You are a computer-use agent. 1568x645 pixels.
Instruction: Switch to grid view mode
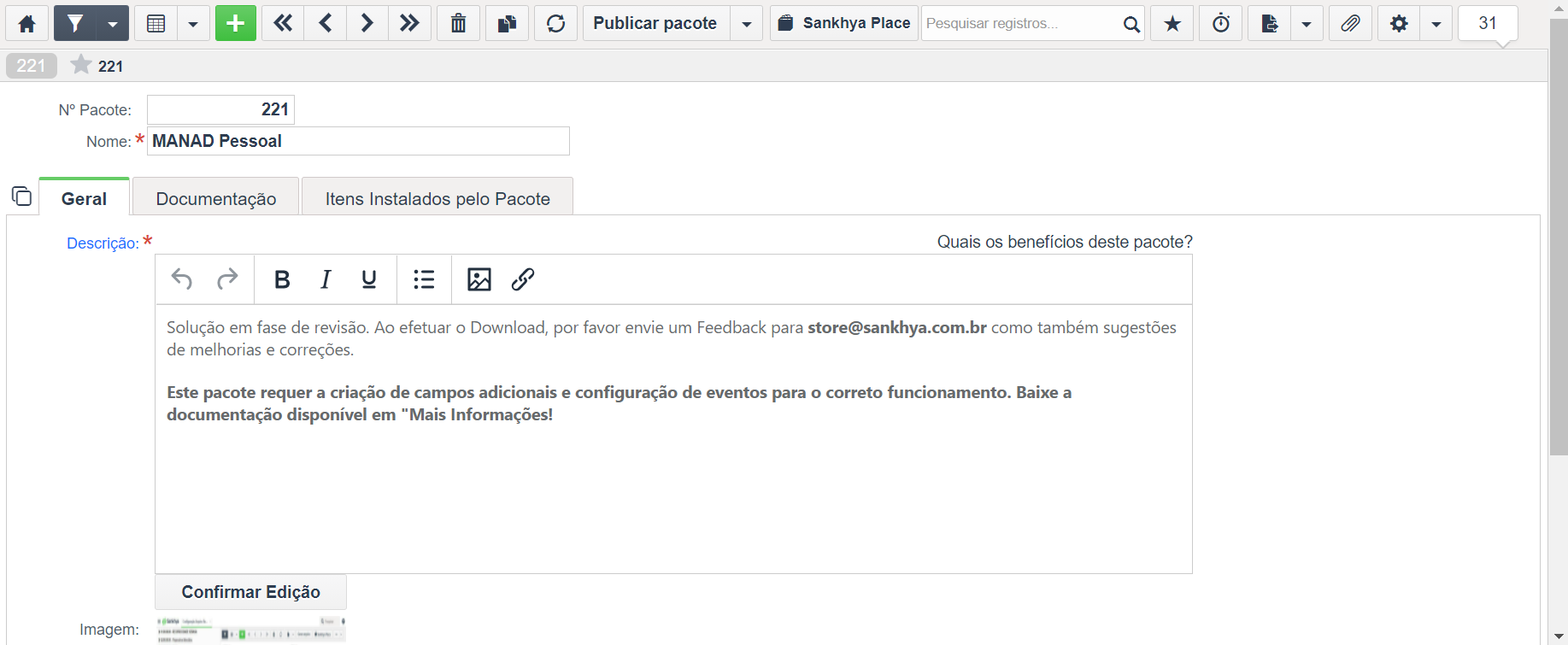click(156, 23)
